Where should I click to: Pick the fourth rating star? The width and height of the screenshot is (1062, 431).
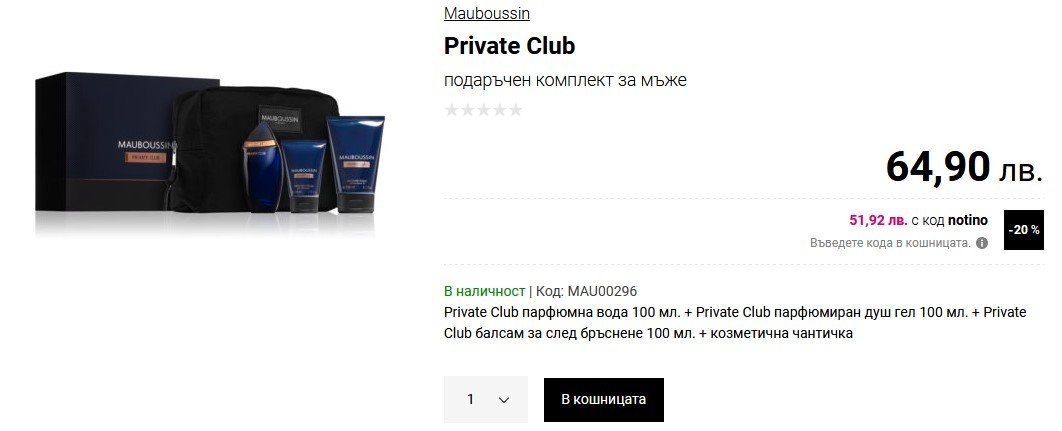(x=500, y=110)
